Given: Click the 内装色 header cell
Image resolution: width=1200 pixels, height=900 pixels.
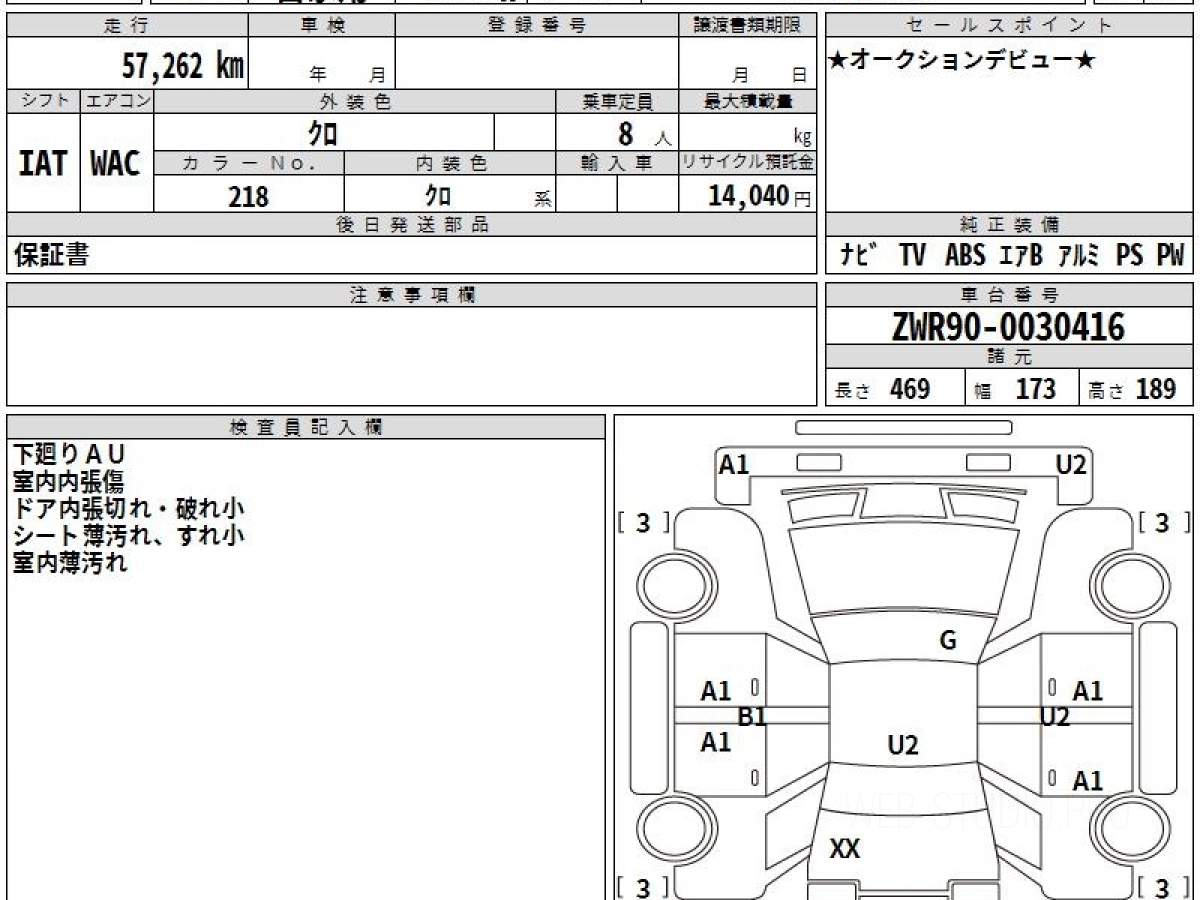Looking at the screenshot, I should click(x=450, y=164).
